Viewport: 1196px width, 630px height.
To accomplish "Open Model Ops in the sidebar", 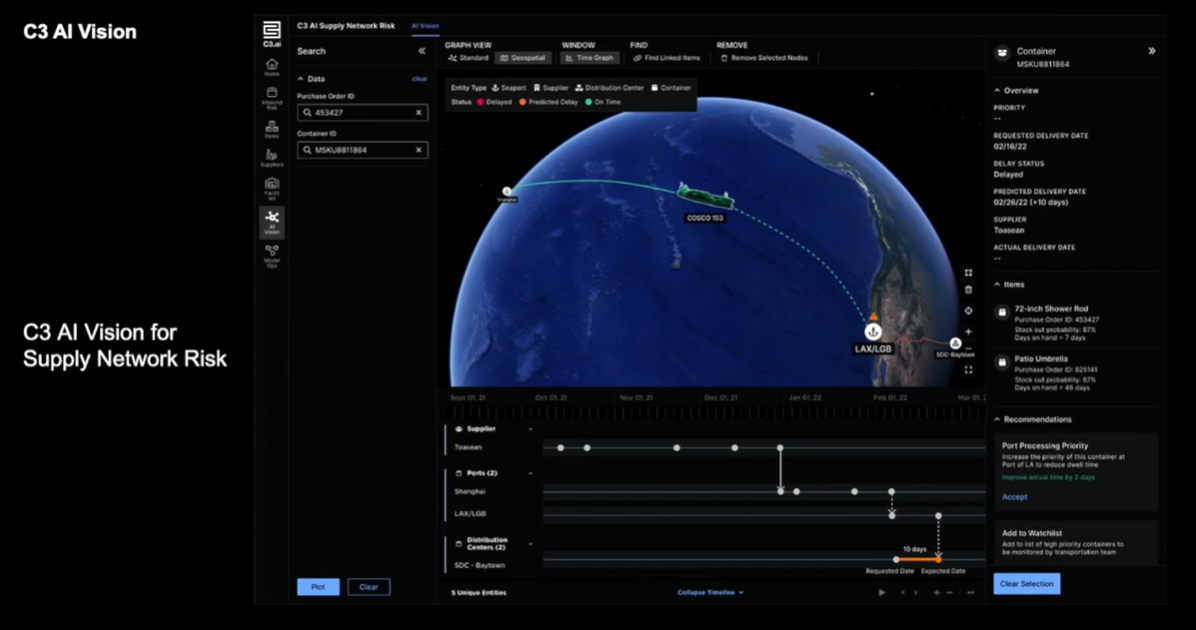I will point(271,255).
